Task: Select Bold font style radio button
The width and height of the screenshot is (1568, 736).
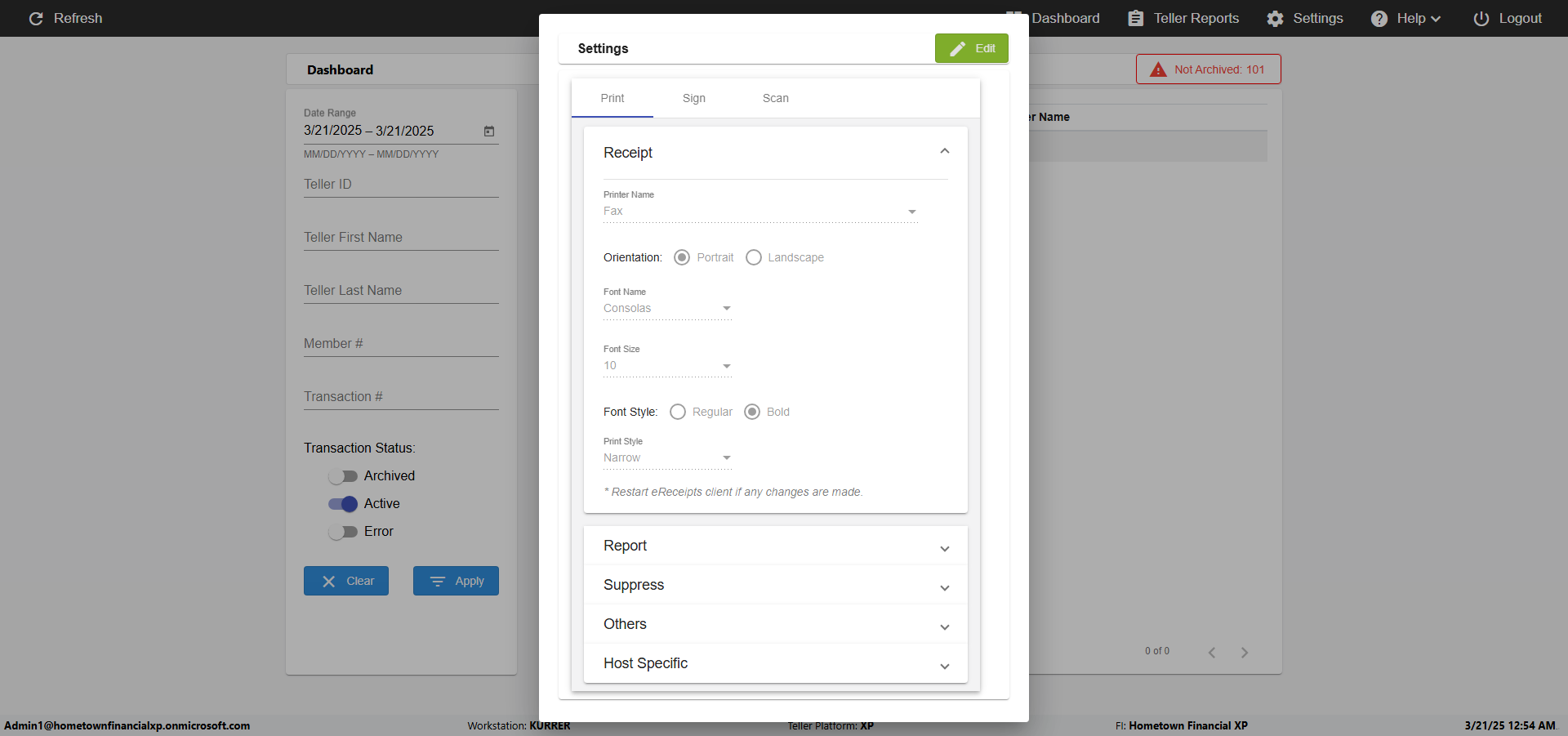Action: [x=752, y=412]
